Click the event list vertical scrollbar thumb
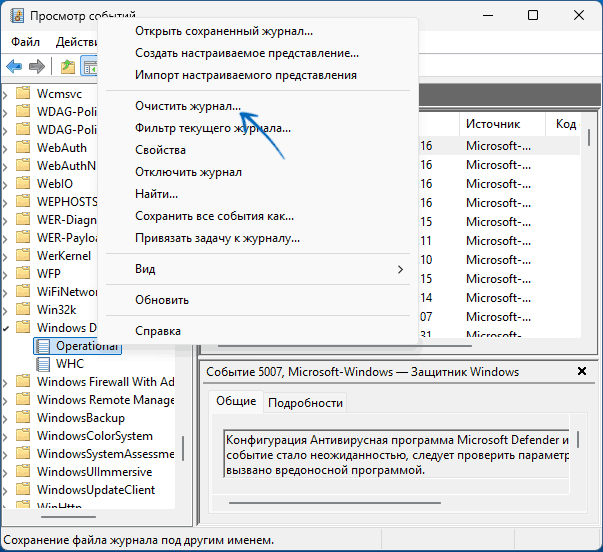The image size is (603, 552). 589,137
